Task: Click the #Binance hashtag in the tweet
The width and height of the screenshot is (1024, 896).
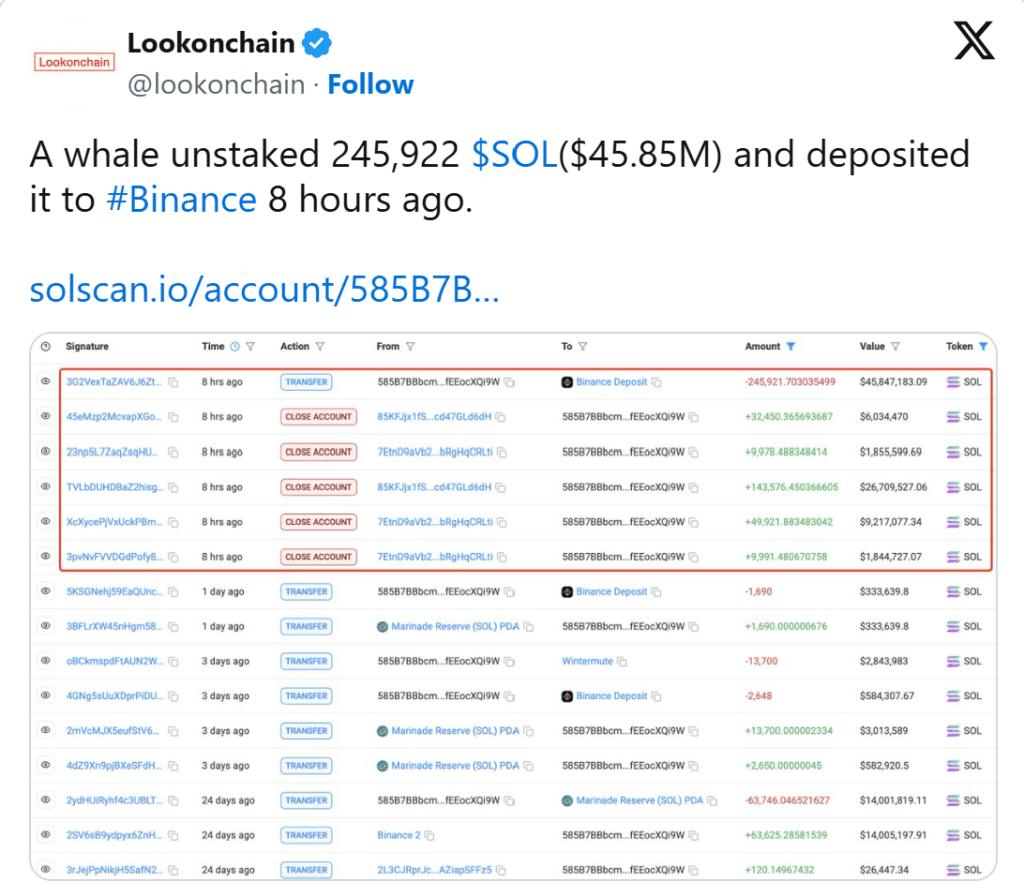Action: (181, 200)
